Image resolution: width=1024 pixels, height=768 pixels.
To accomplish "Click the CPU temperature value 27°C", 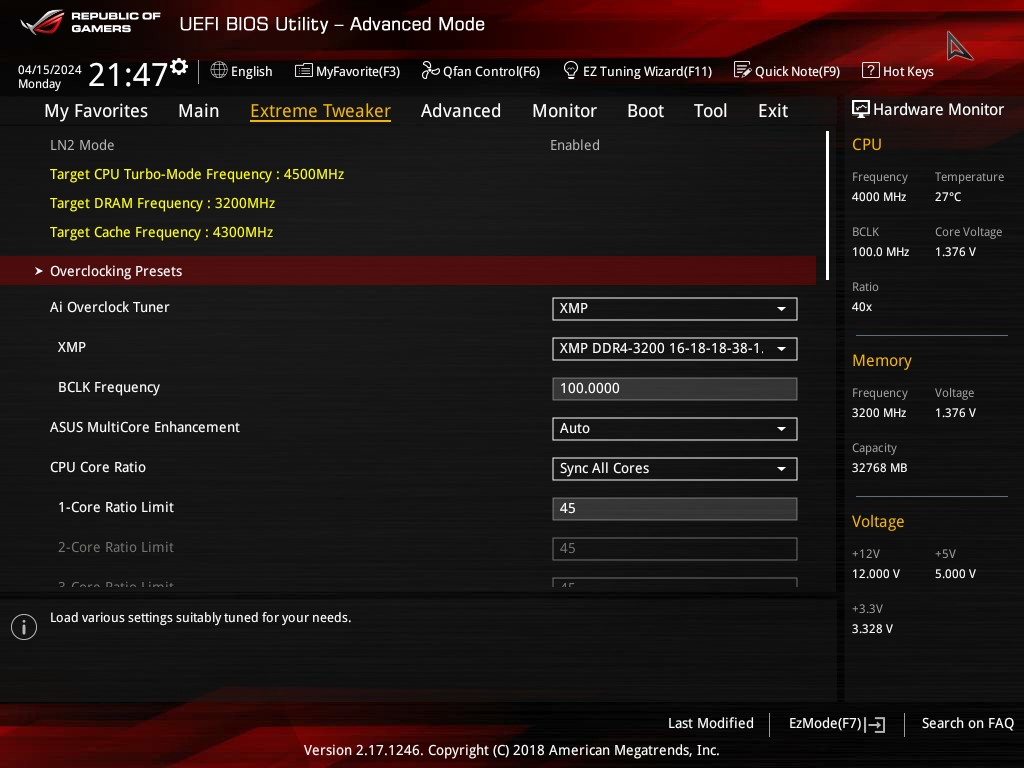I will [948, 197].
